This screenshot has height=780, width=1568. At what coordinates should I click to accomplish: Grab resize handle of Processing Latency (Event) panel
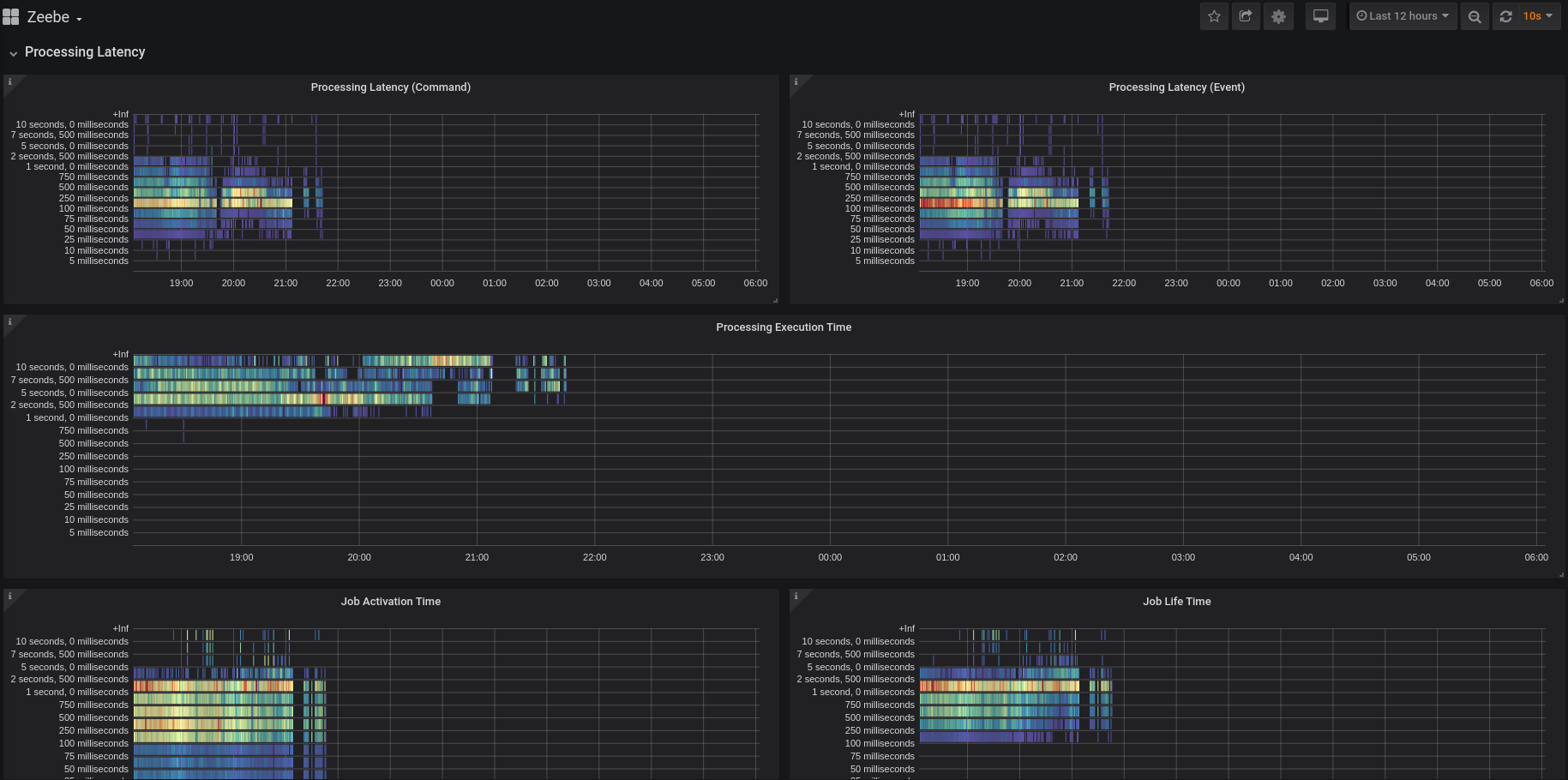(x=1561, y=300)
